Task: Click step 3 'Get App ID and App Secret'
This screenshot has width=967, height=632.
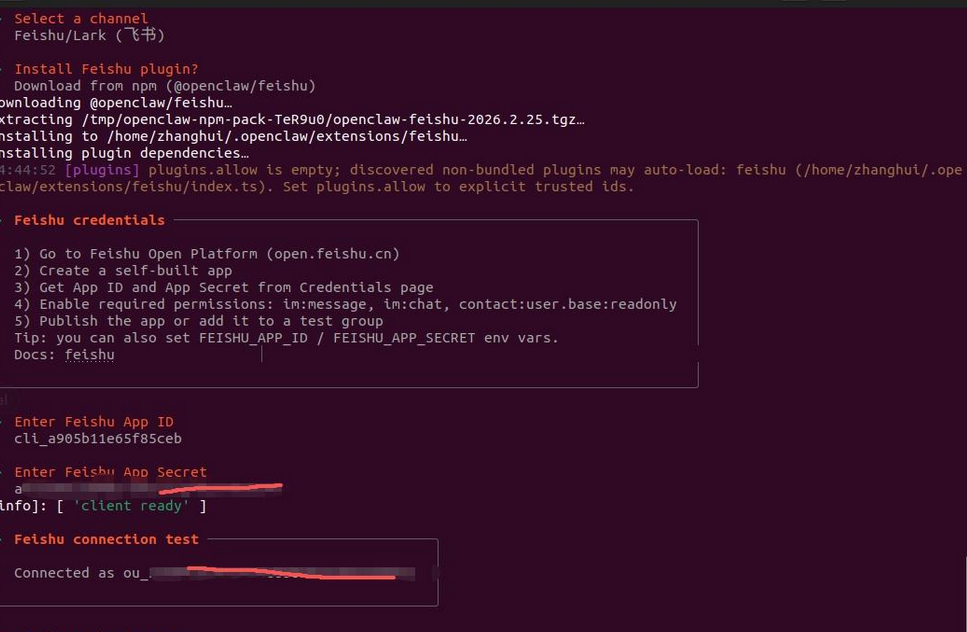Action: tap(223, 287)
